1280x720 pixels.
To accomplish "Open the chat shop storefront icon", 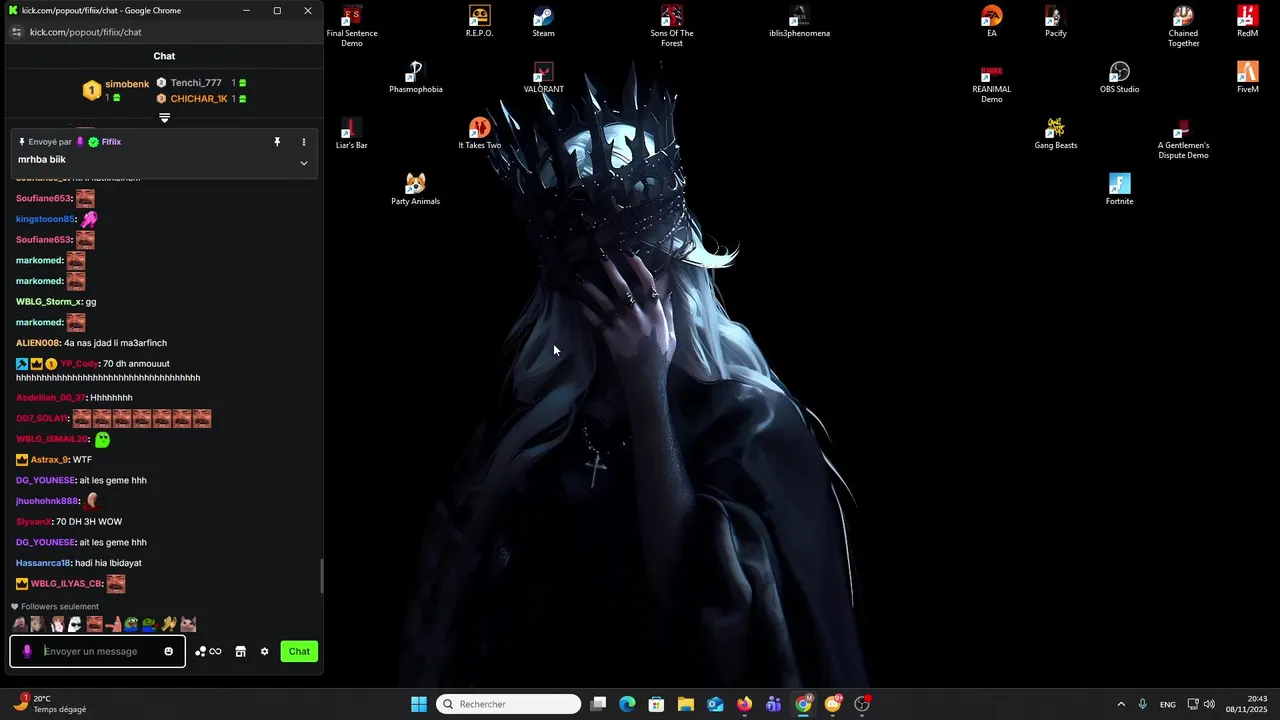I will pos(240,651).
